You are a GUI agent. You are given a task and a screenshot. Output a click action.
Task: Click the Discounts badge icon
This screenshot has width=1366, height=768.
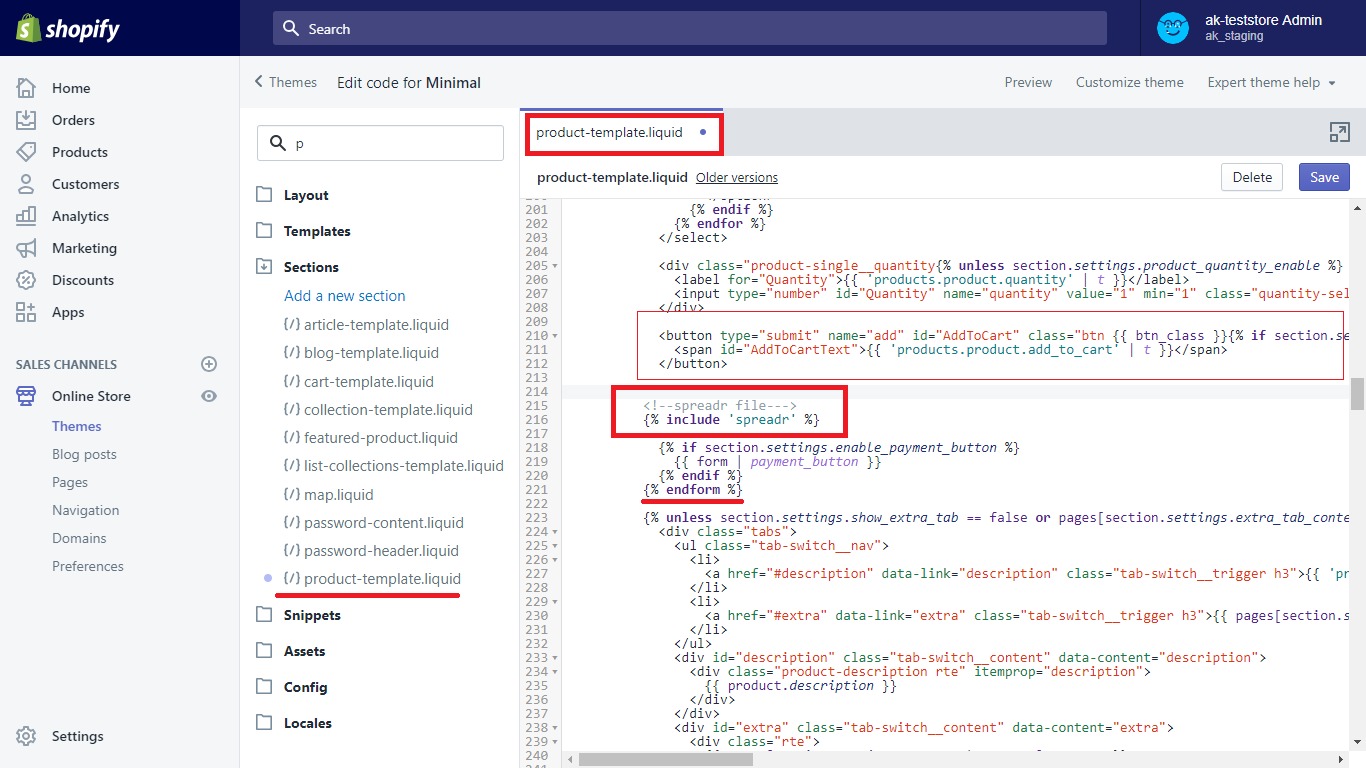point(26,280)
